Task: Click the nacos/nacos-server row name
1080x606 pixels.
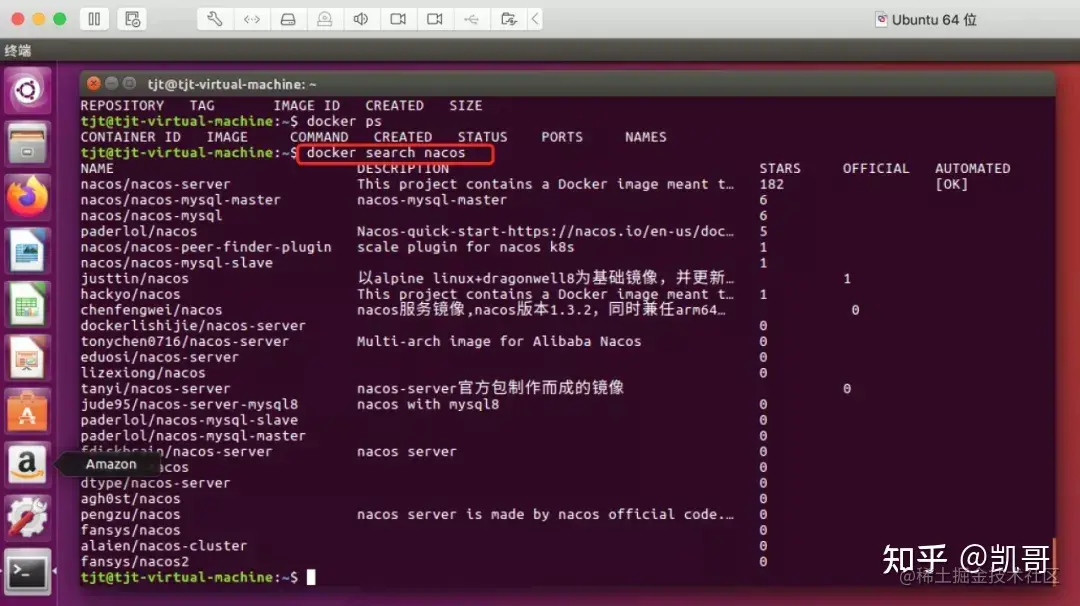Action: 156,184
